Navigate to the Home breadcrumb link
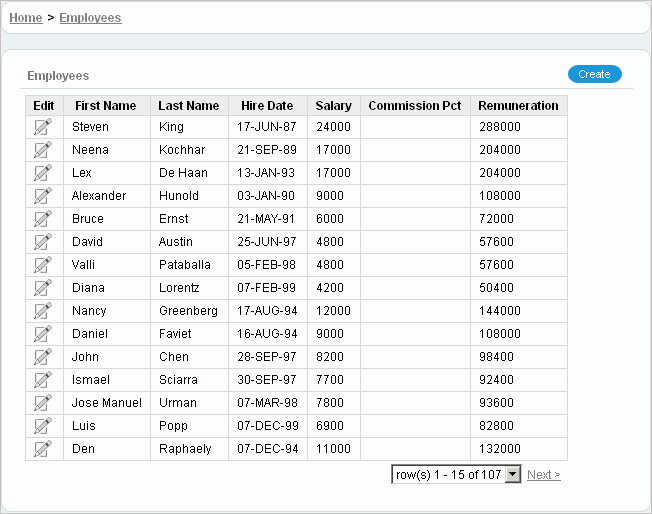This screenshot has height=514, width=652. [25, 18]
